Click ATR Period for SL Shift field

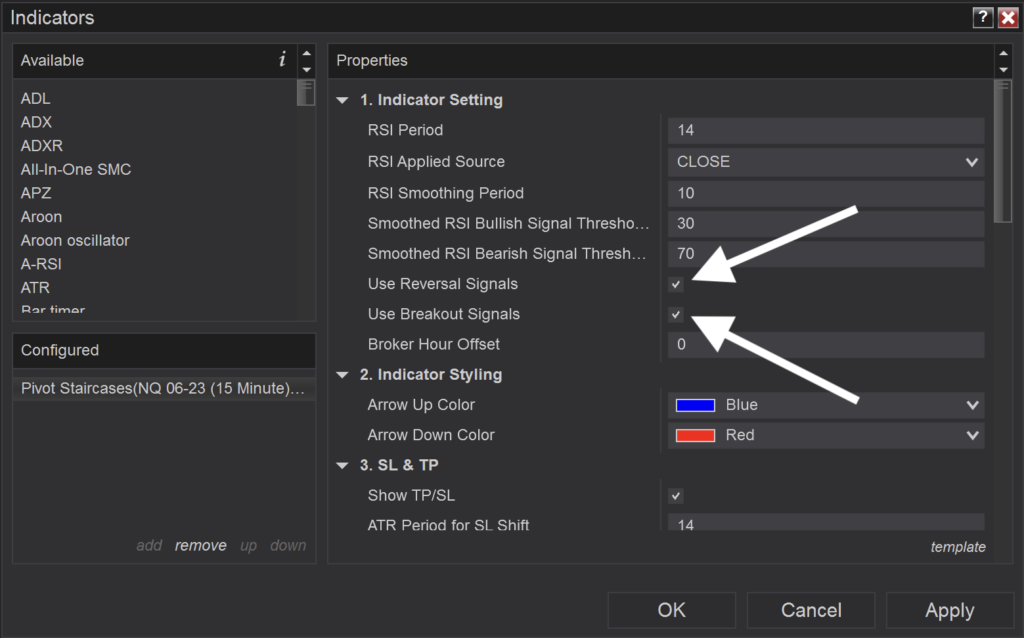click(825, 522)
